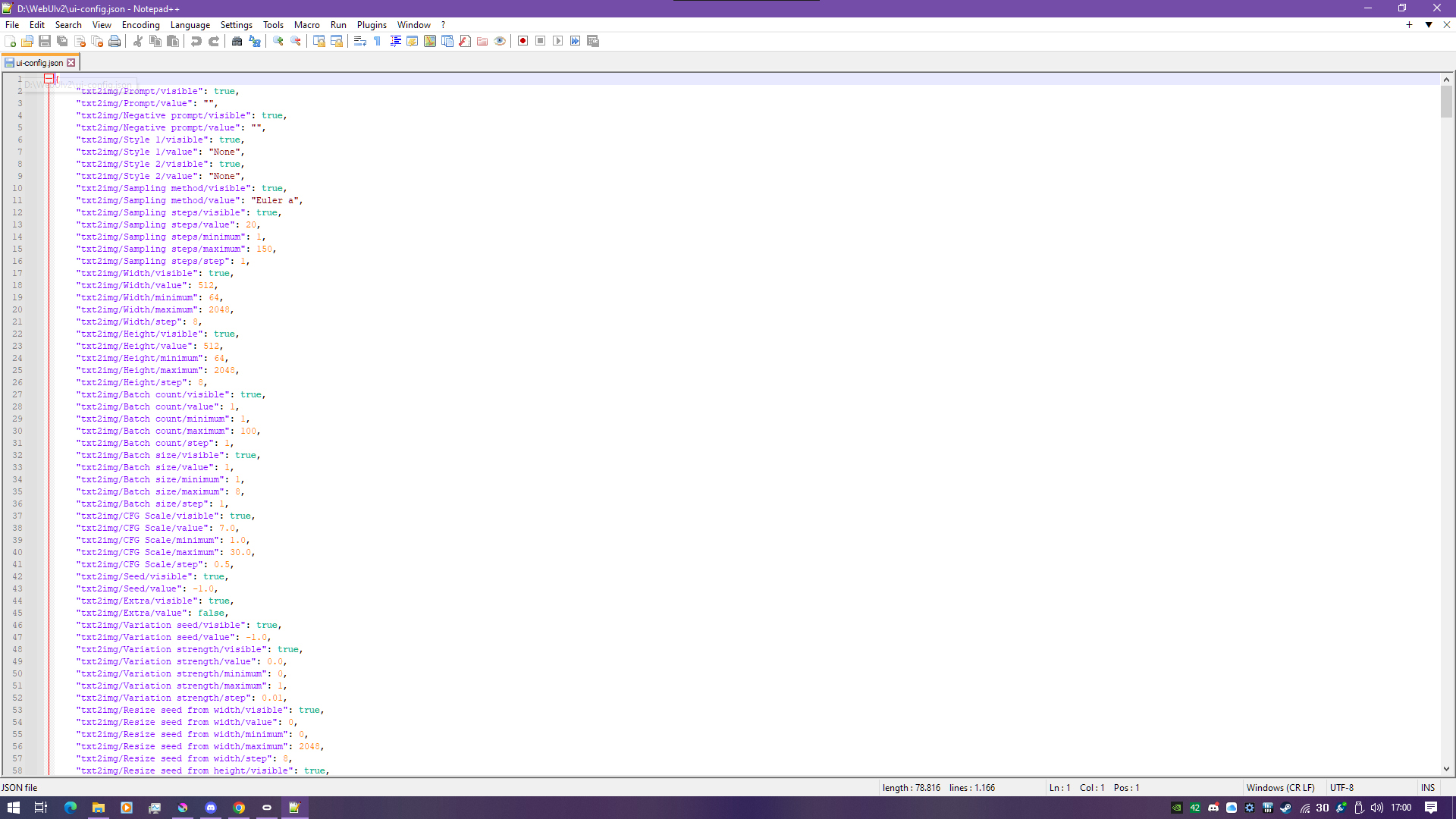
Task: Click Windows (CR LF) in status bar
Action: (1280, 788)
